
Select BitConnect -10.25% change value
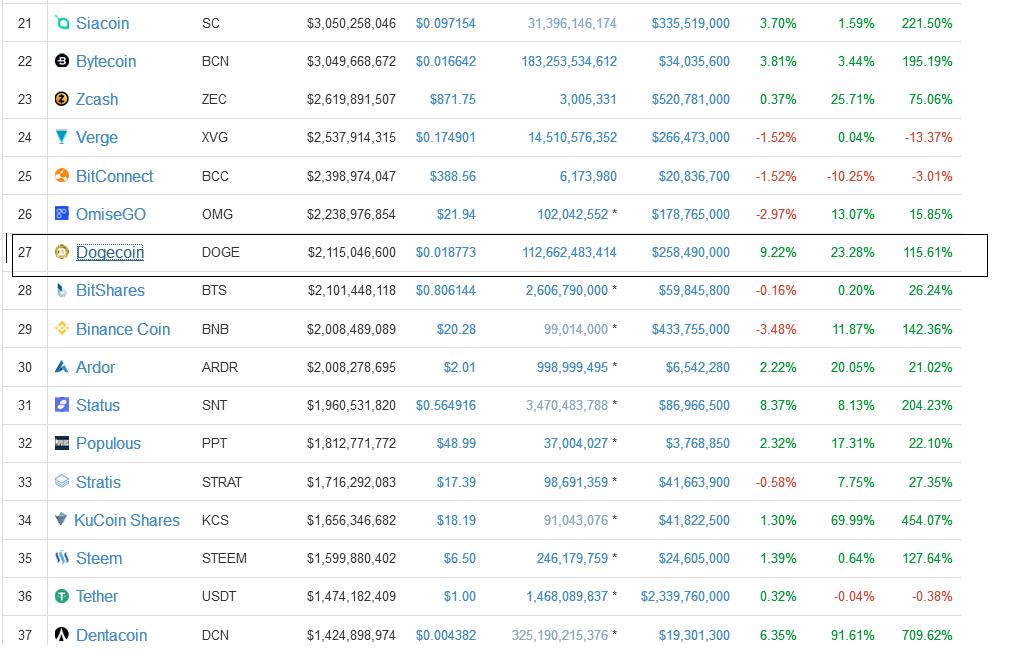click(x=850, y=176)
